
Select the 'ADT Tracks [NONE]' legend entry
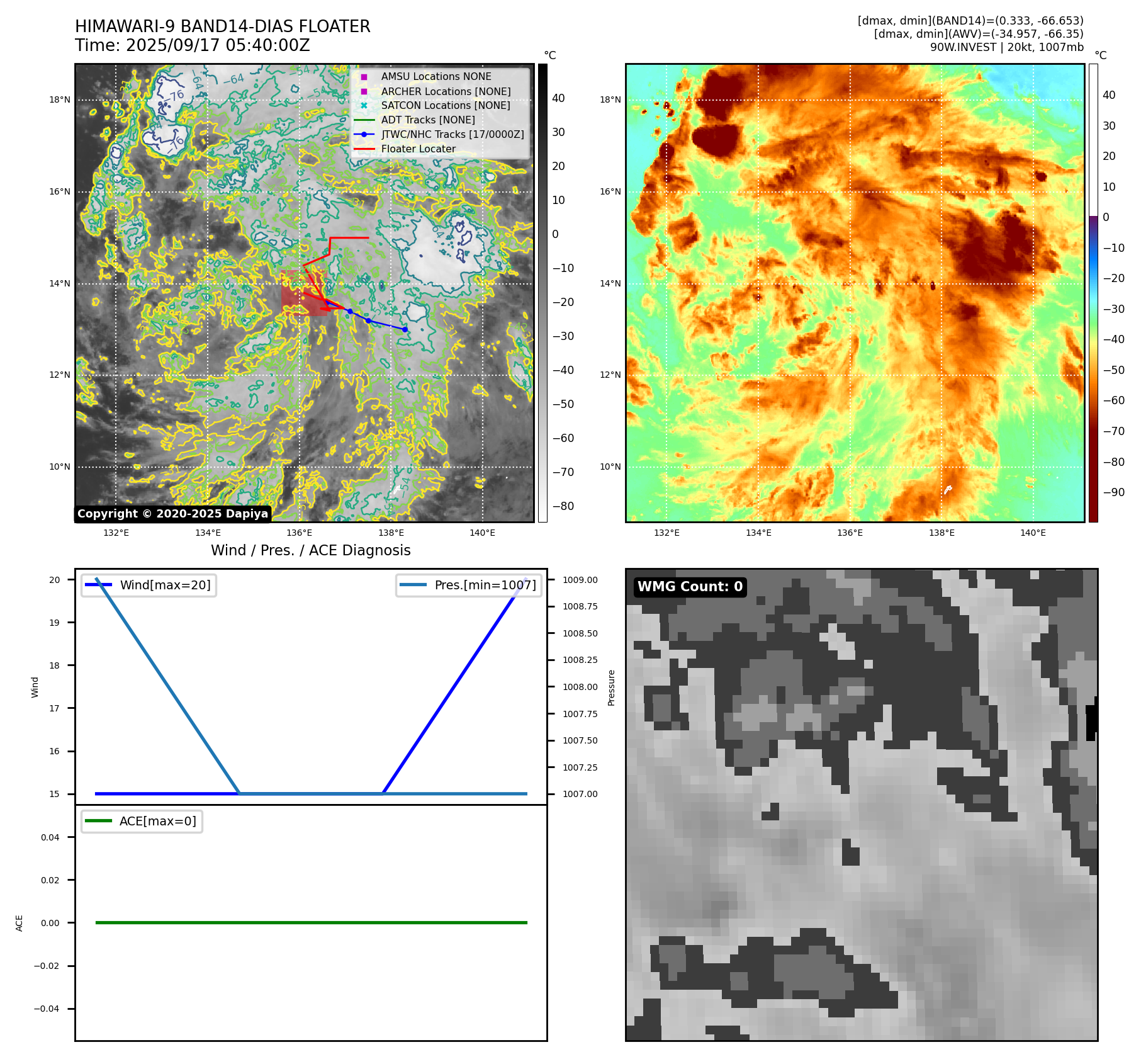coord(428,120)
